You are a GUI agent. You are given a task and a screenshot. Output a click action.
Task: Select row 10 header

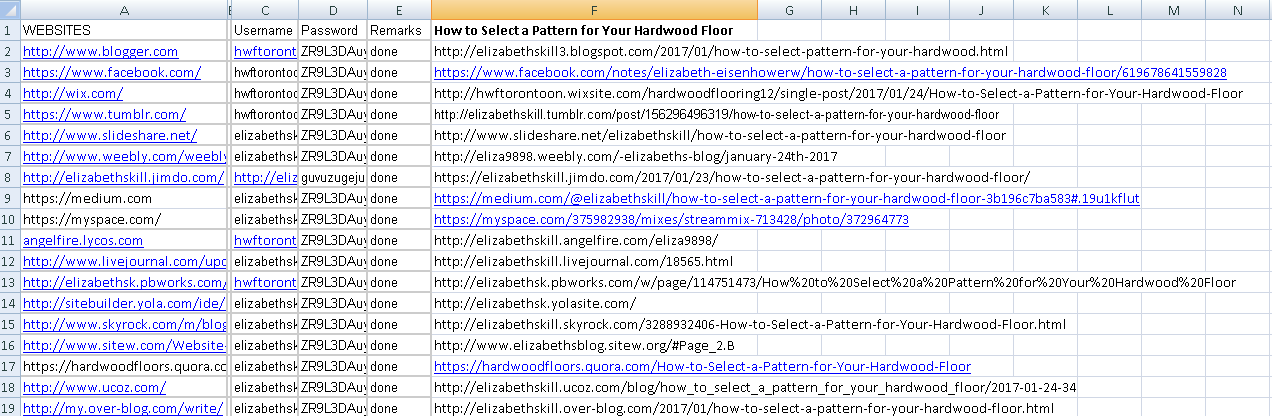(9, 219)
